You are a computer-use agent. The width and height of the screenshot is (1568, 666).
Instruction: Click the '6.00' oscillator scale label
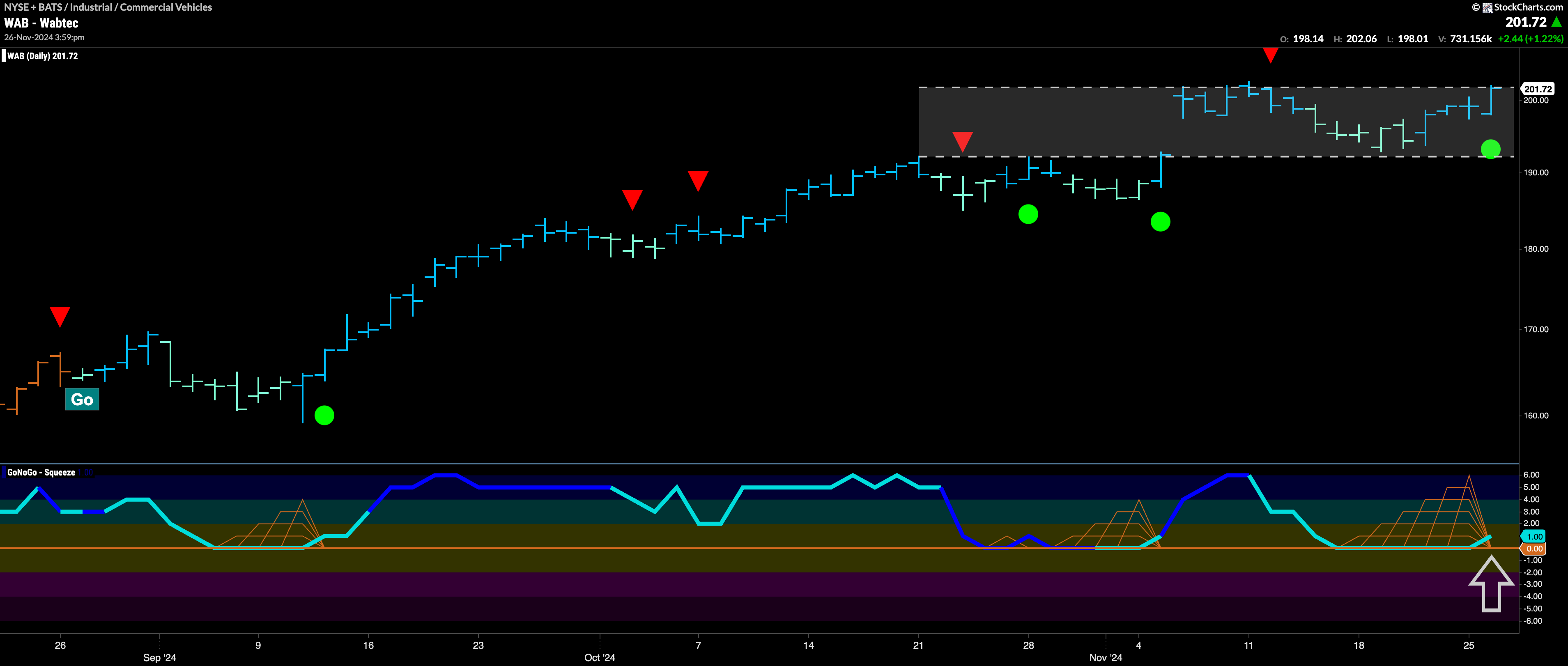click(1531, 474)
